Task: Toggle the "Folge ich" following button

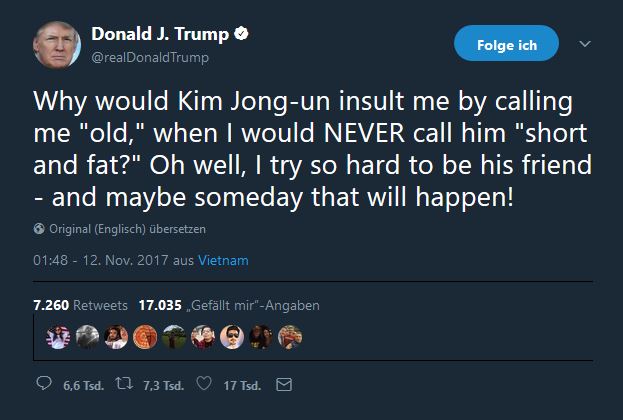Action: click(508, 45)
